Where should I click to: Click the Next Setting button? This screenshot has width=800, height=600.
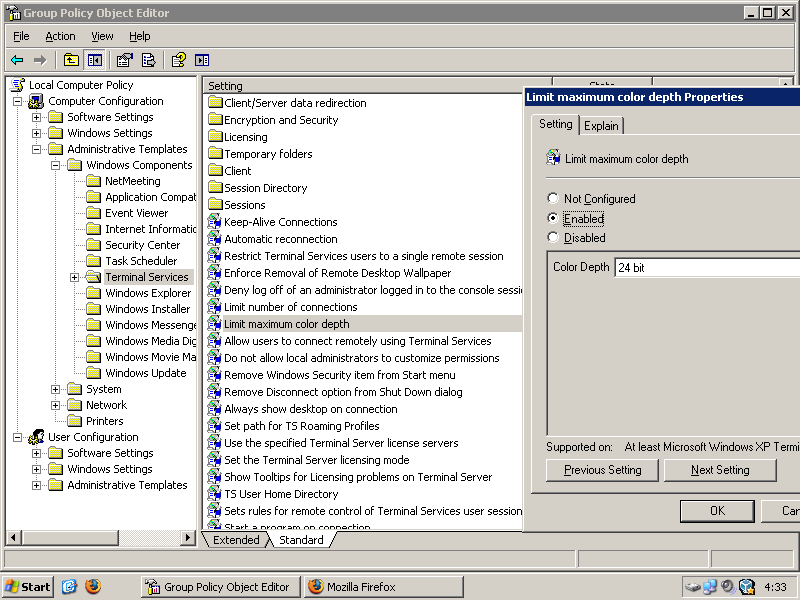coord(720,470)
